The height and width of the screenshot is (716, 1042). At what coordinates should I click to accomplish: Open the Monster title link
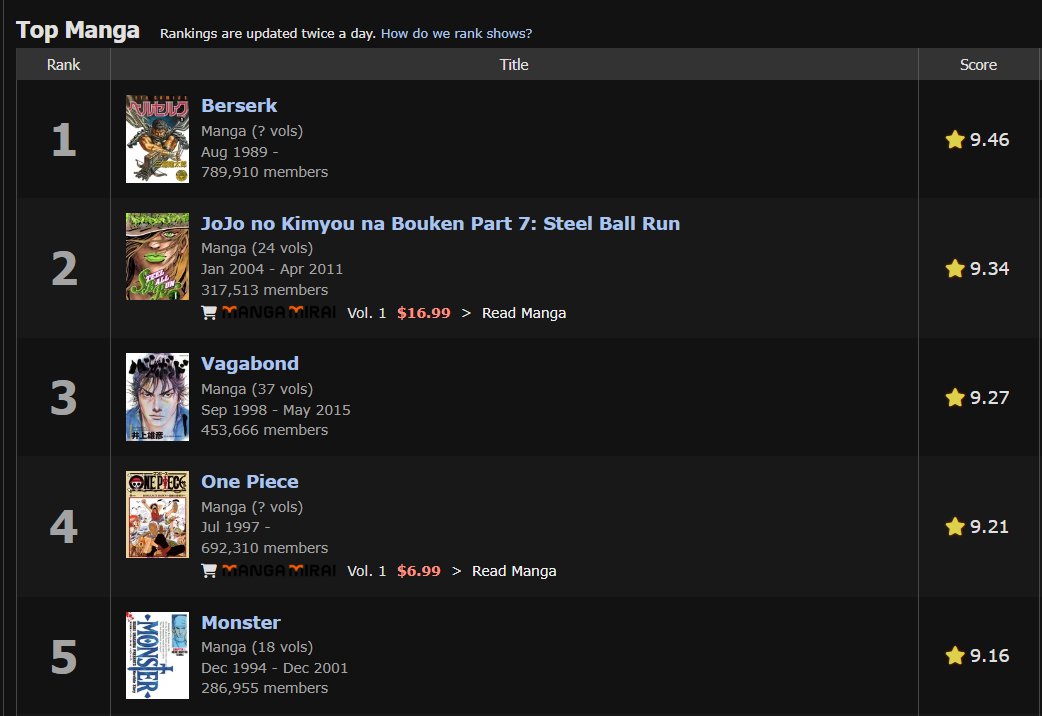point(241,622)
